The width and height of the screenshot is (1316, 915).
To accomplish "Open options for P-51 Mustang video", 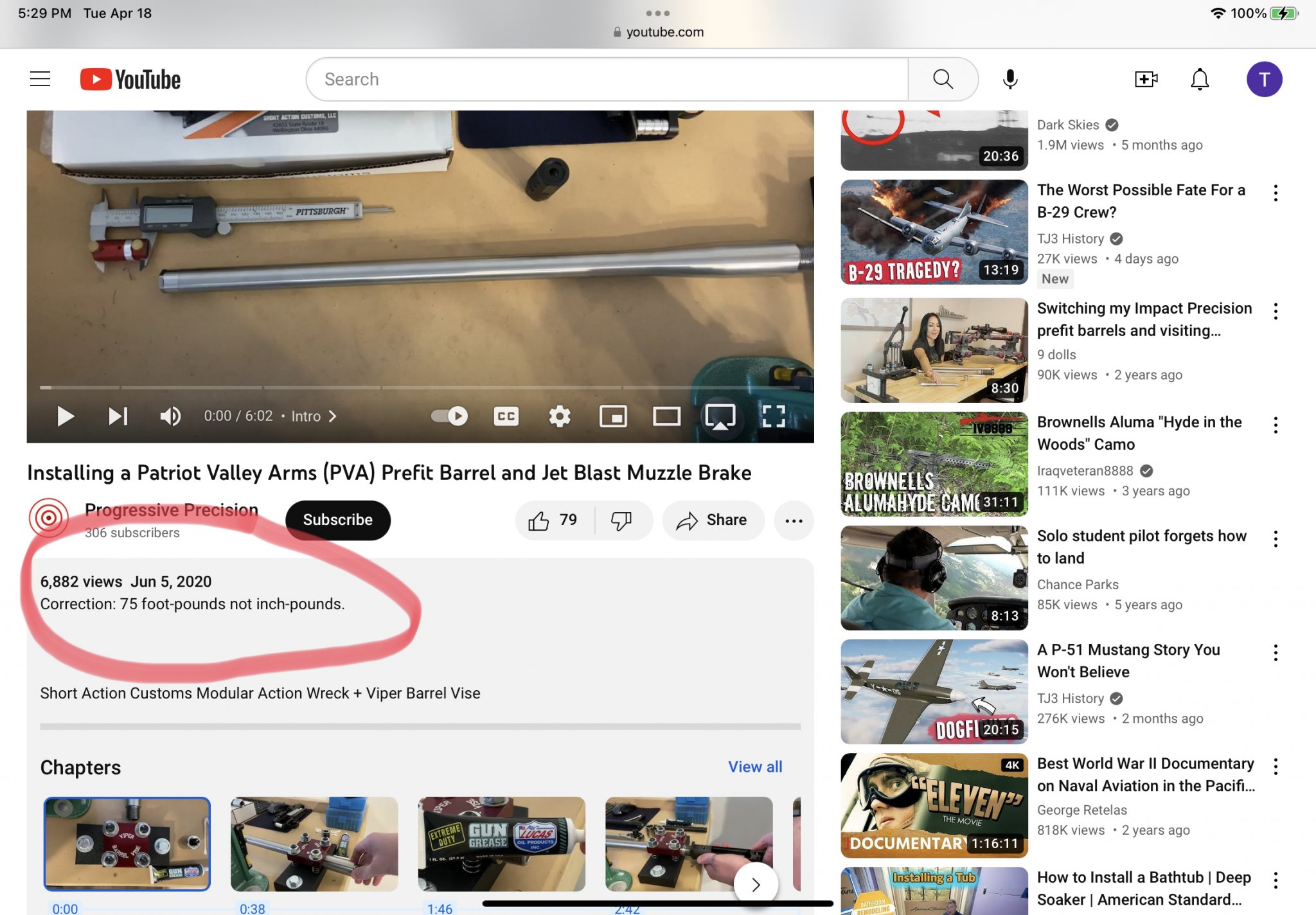I will point(1276,653).
